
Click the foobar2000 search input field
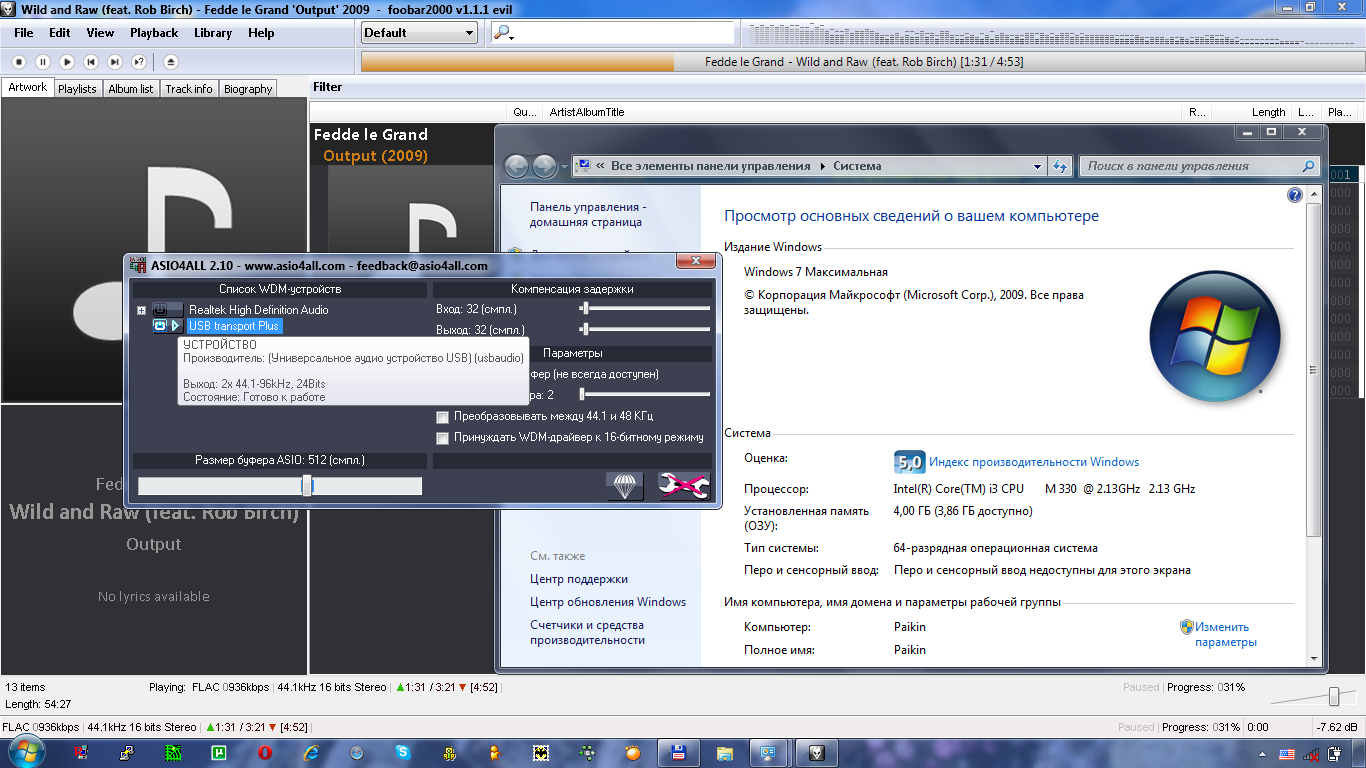point(611,33)
